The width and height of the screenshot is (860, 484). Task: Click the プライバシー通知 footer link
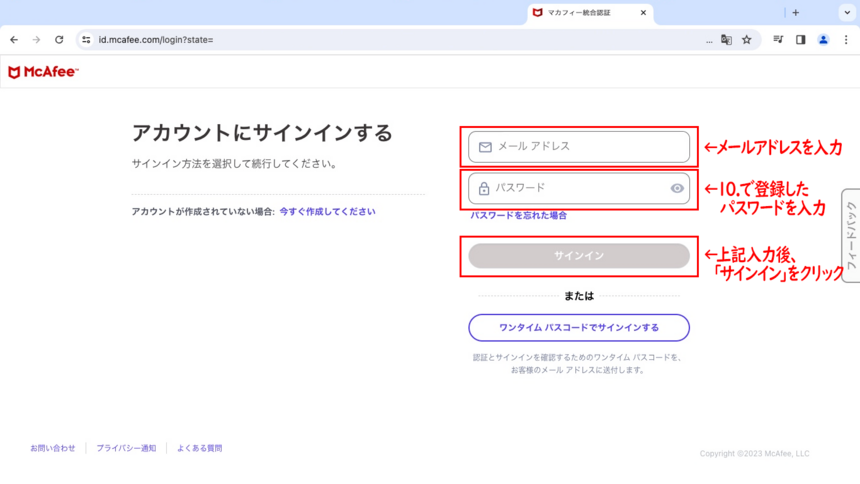126,448
